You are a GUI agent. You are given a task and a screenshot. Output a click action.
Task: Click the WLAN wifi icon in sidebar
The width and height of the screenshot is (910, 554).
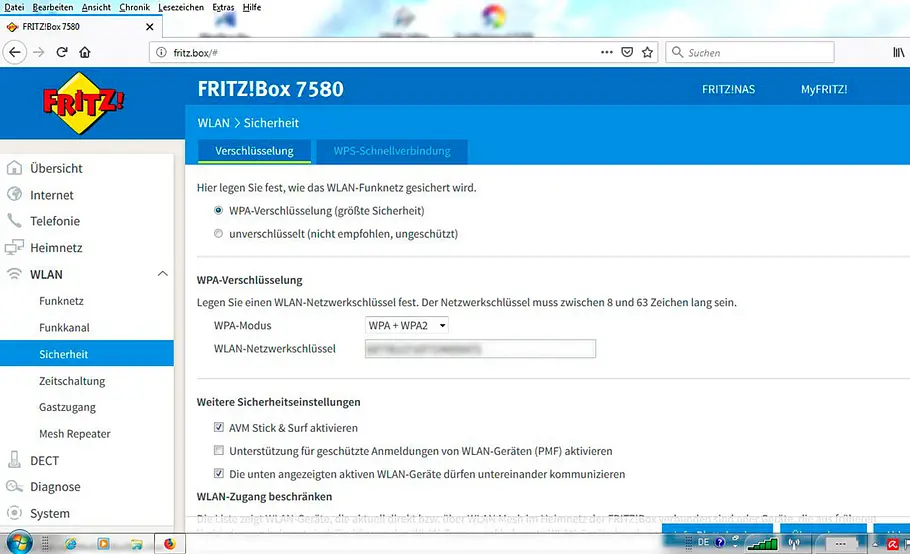(14, 274)
